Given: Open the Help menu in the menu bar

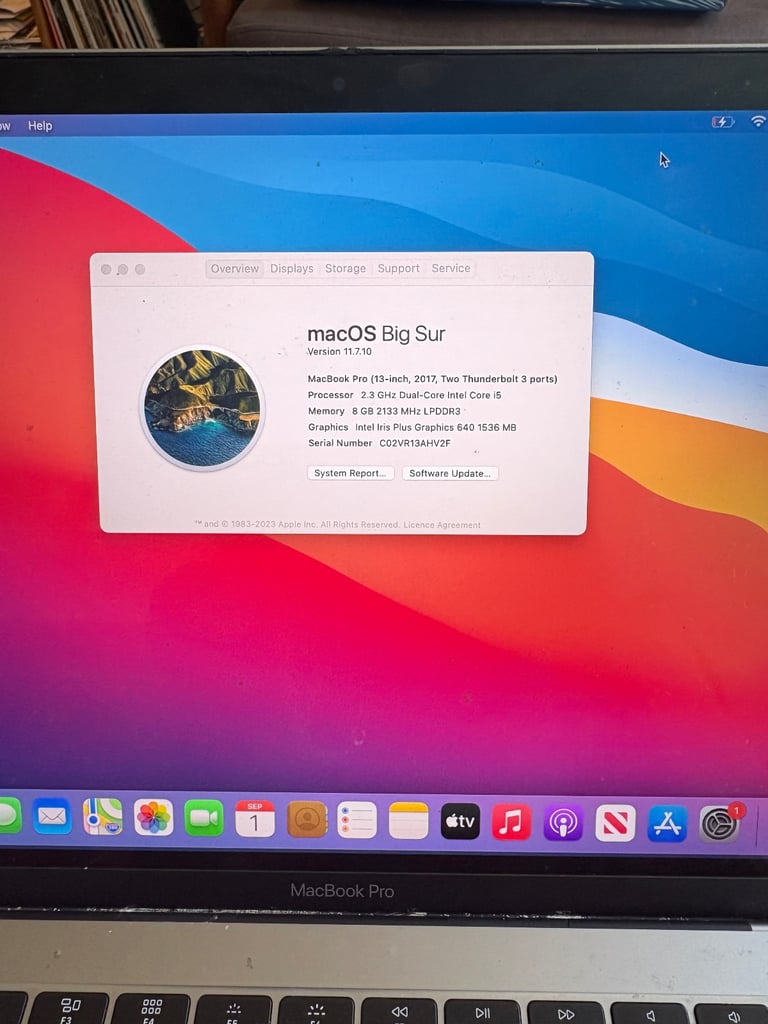Looking at the screenshot, I should click(x=40, y=125).
